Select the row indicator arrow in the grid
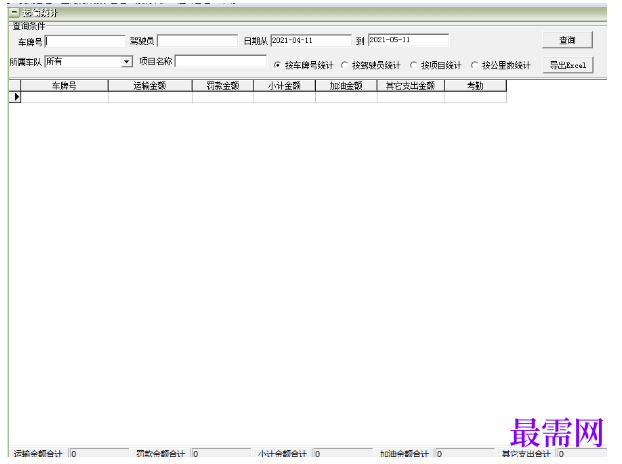The height and width of the screenshot is (464, 622). (15, 97)
